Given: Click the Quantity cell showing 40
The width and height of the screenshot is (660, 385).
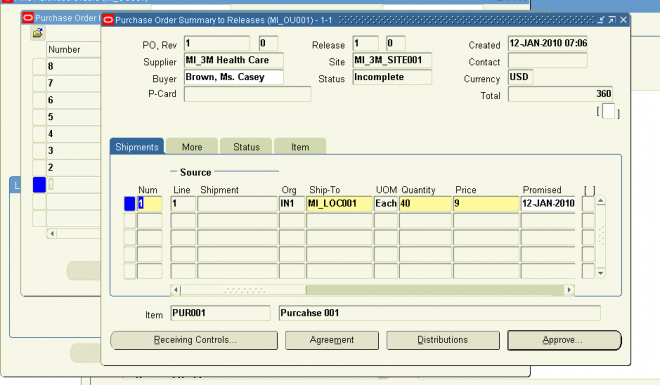Looking at the screenshot, I should [x=425, y=204].
